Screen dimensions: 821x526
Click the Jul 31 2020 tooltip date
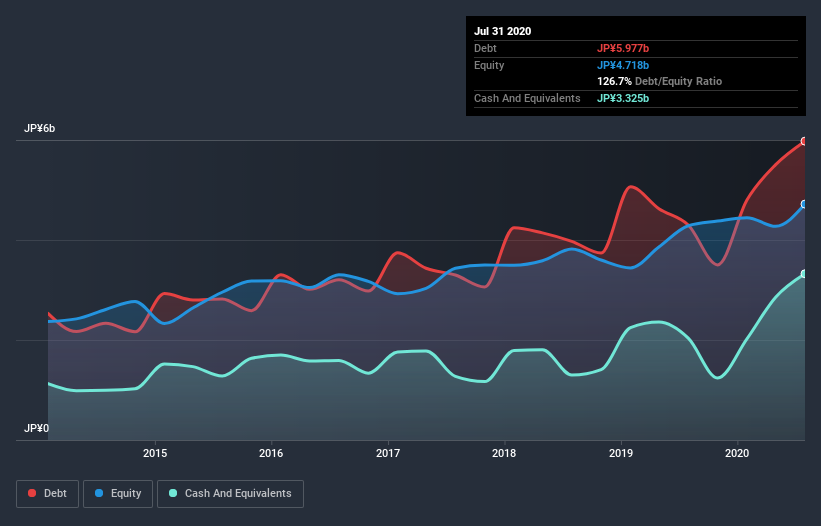tap(503, 31)
